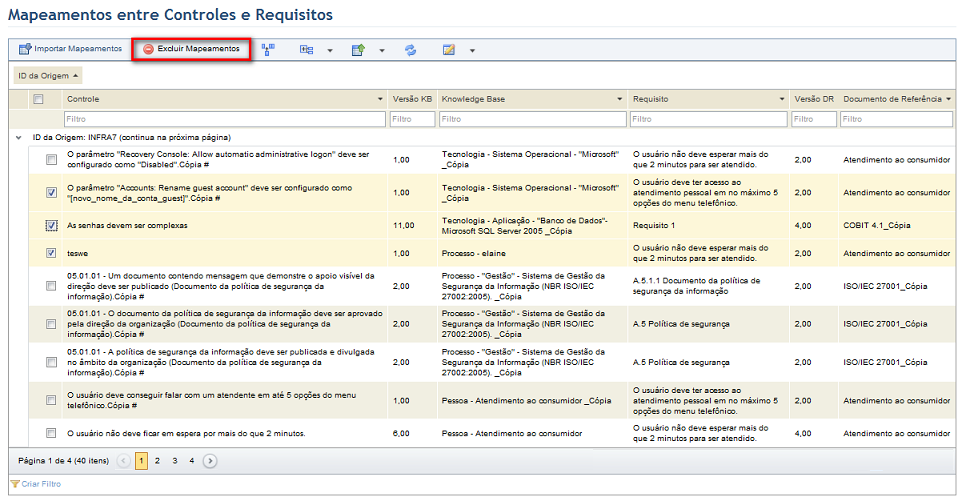Open dropdown arrow beside pencil icon
962x501 pixels.
[x=472, y=50]
